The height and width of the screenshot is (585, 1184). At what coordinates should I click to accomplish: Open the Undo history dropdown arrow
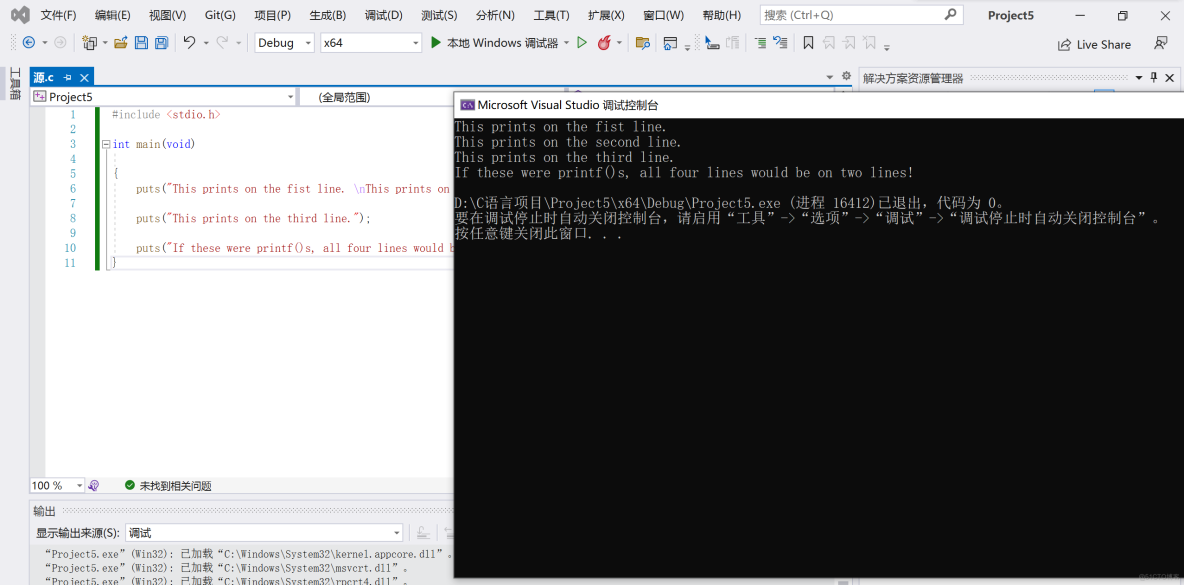[205, 43]
